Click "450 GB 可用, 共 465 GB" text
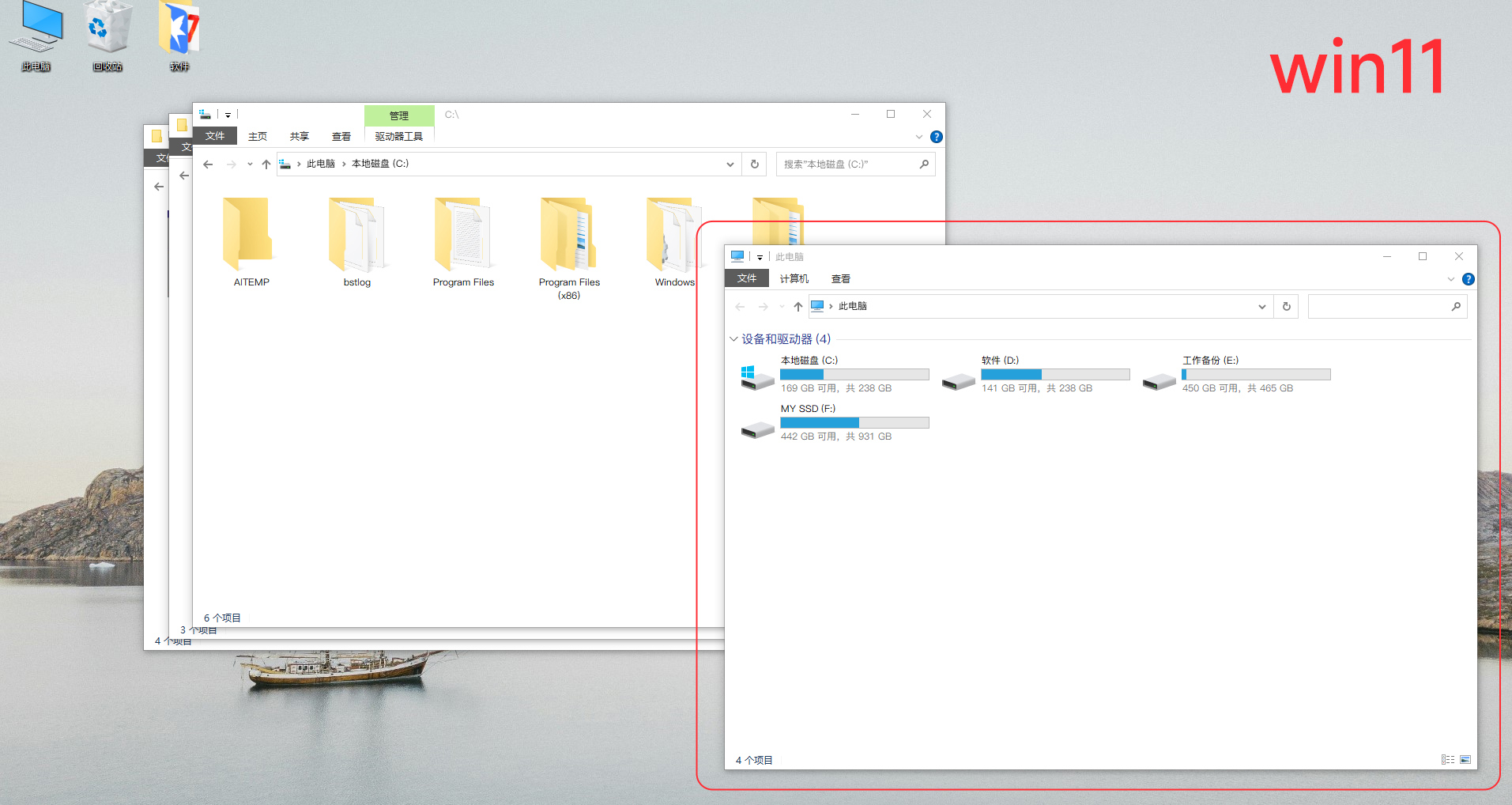 click(x=1238, y=388)
